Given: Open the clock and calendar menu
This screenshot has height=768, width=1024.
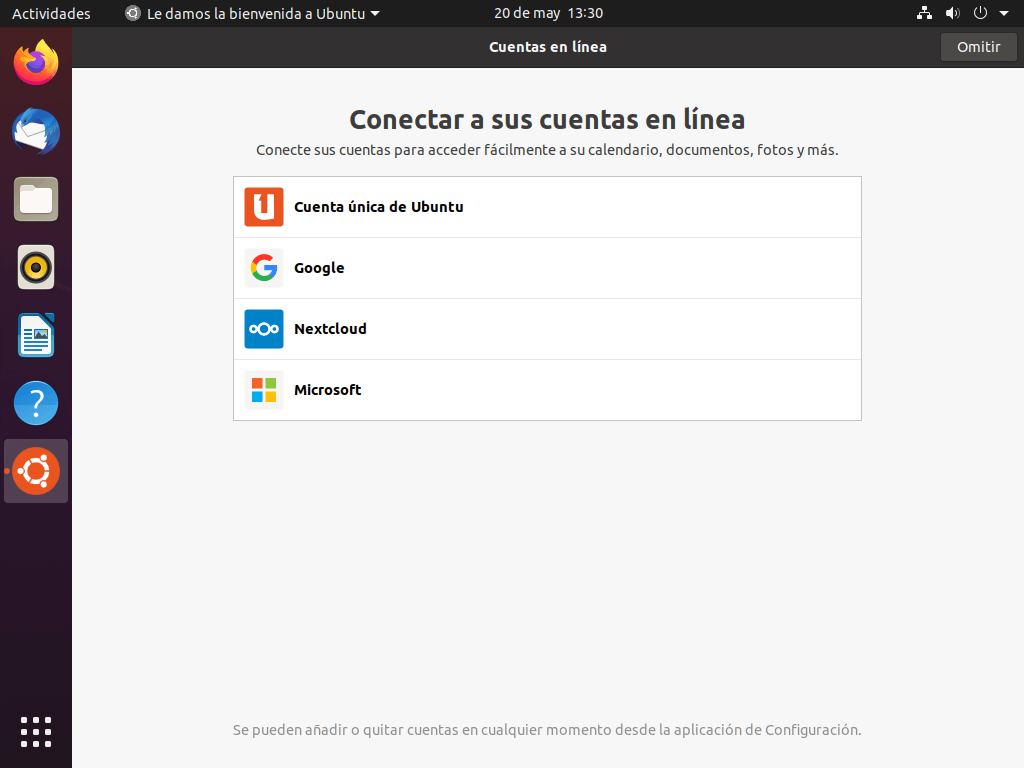Looking at the screenshot, I should (x=549, y=13).
